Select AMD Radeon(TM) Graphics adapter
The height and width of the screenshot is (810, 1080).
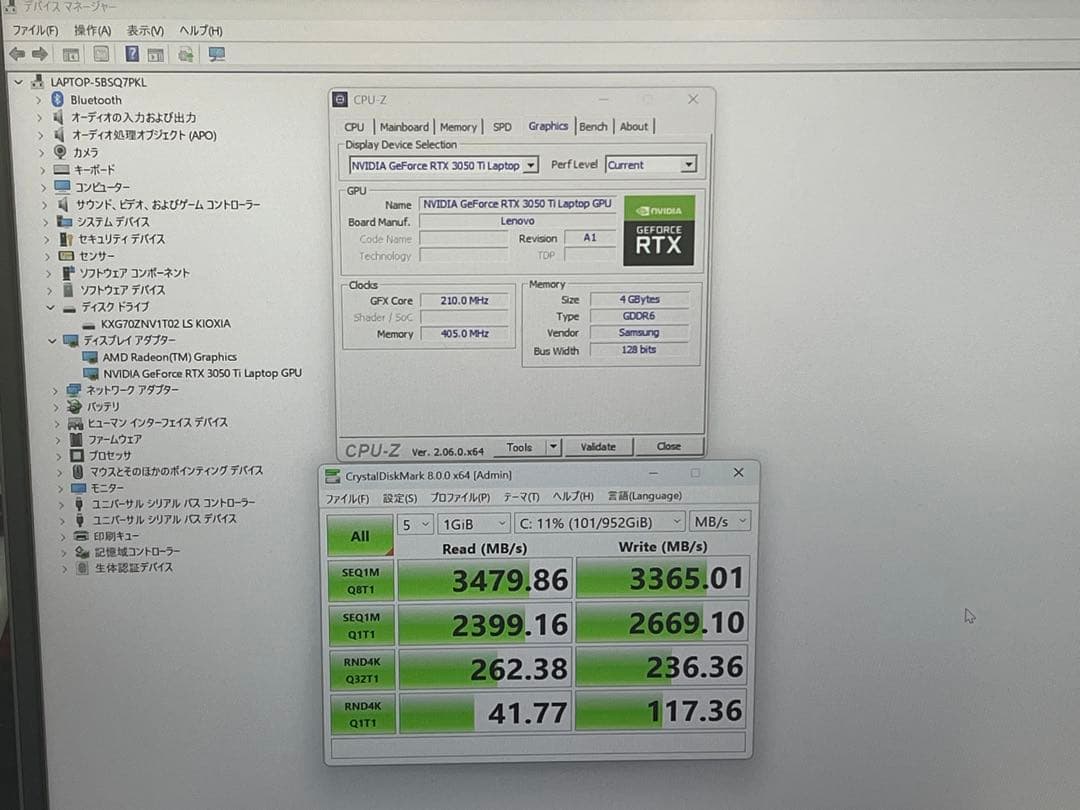[x=169, y=357]
